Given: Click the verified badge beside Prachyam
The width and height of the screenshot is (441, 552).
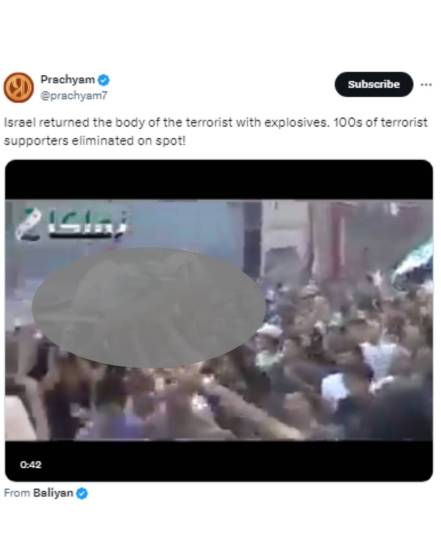Looking at the screenshot, I should (x=103, y=80).
